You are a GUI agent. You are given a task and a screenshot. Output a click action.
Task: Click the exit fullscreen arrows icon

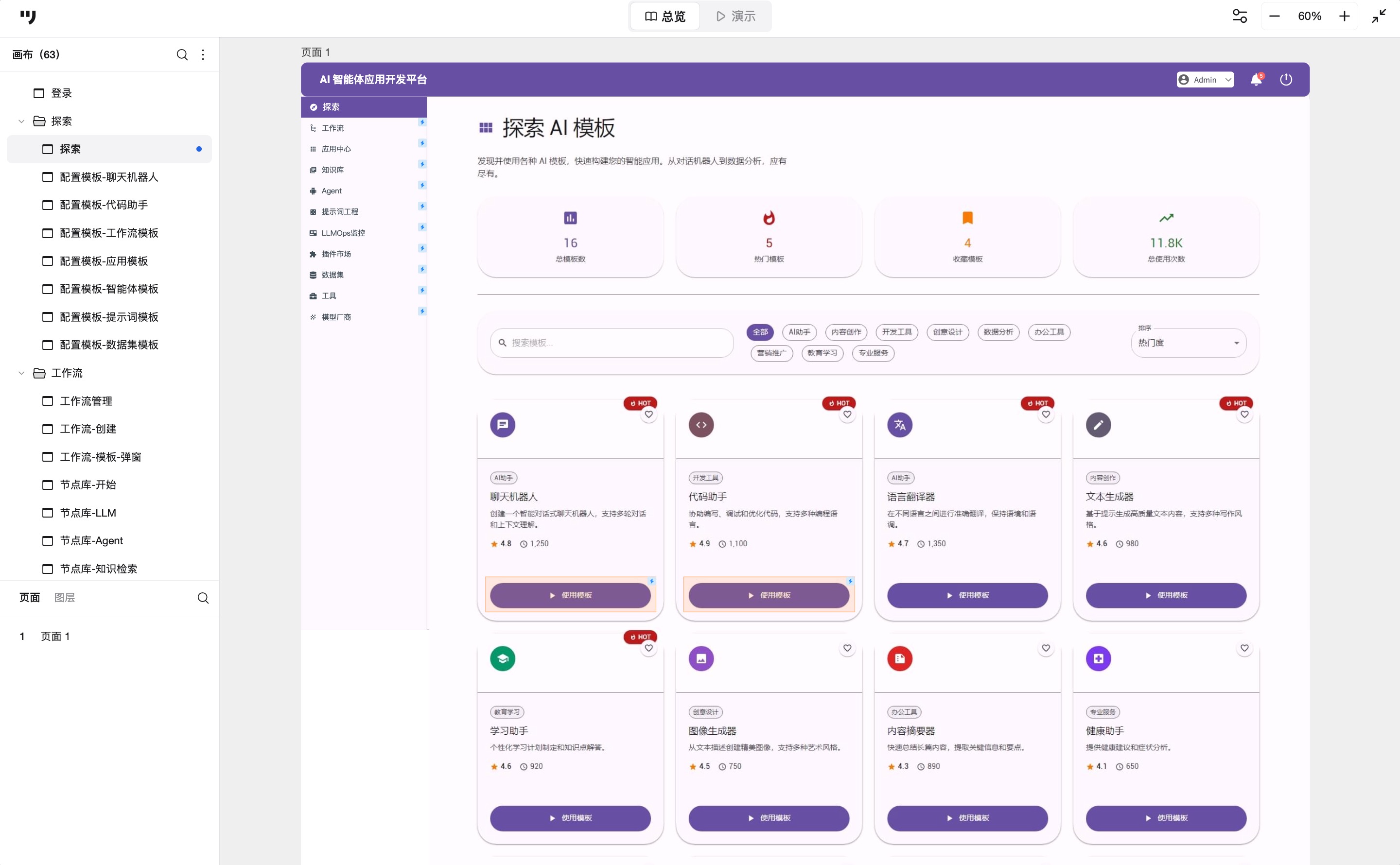(x=1379, y=16)
